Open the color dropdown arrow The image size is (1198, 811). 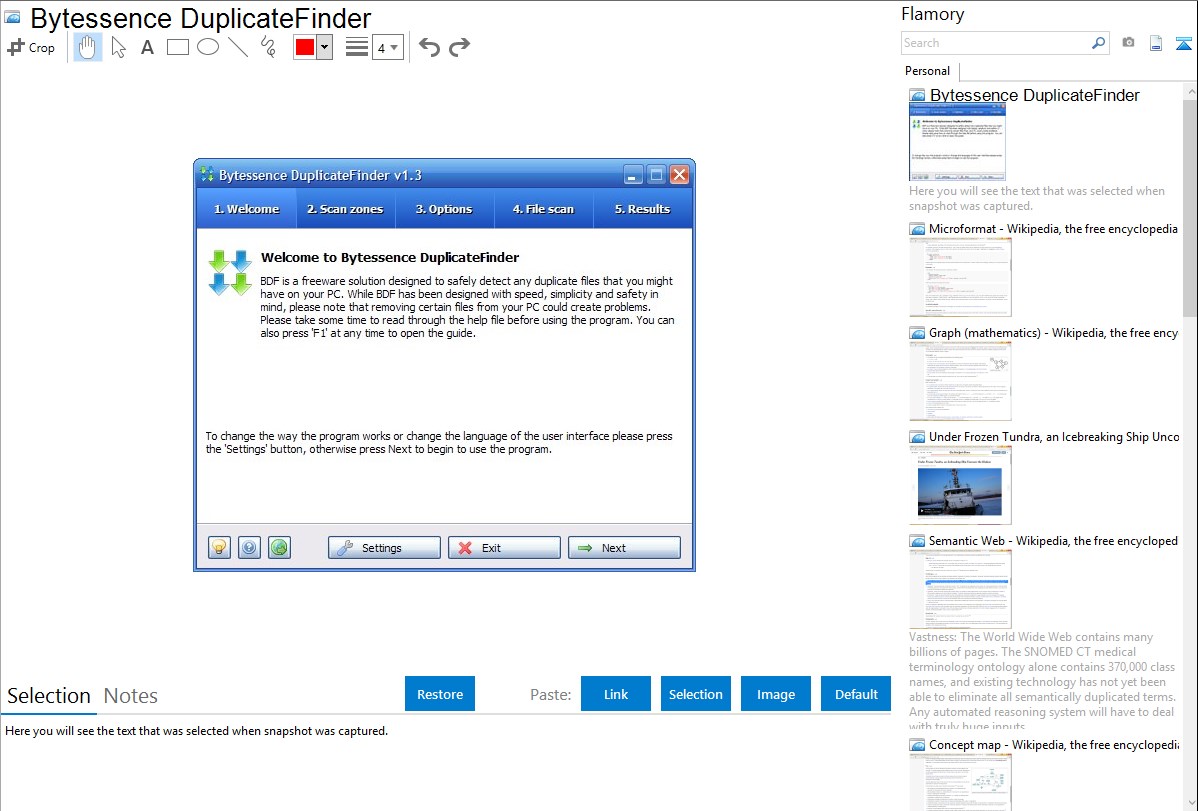tap(325, 47)
